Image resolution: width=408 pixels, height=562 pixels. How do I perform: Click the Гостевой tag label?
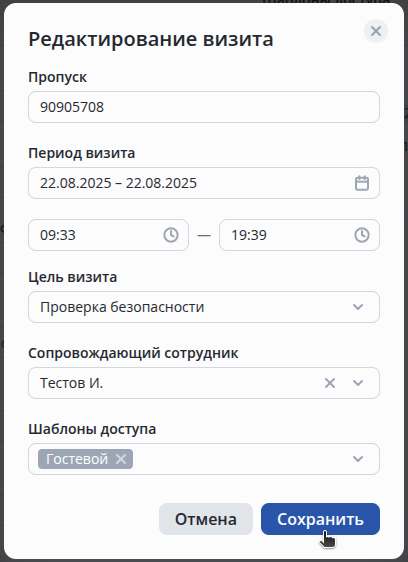point(77,459)
